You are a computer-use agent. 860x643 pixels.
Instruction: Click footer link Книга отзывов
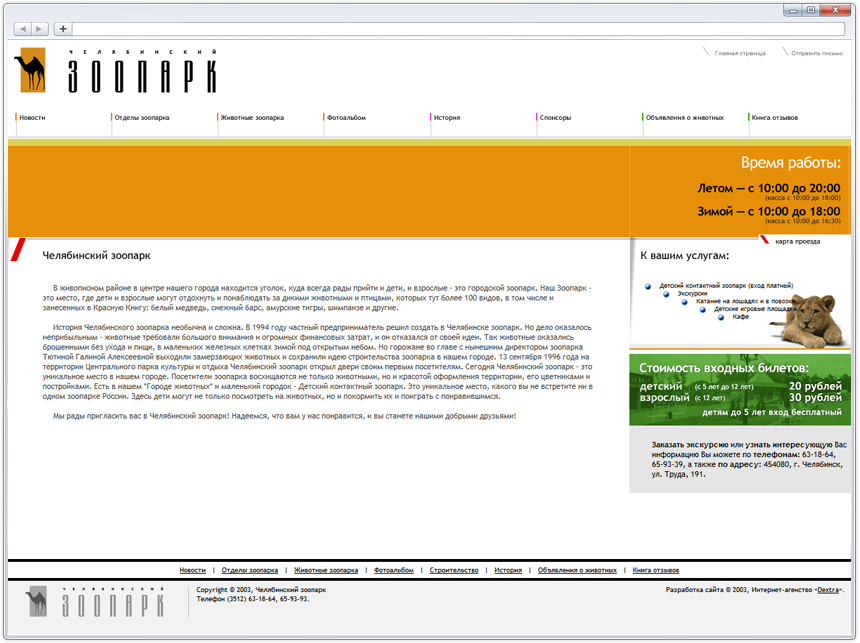(x=656, y=570)
